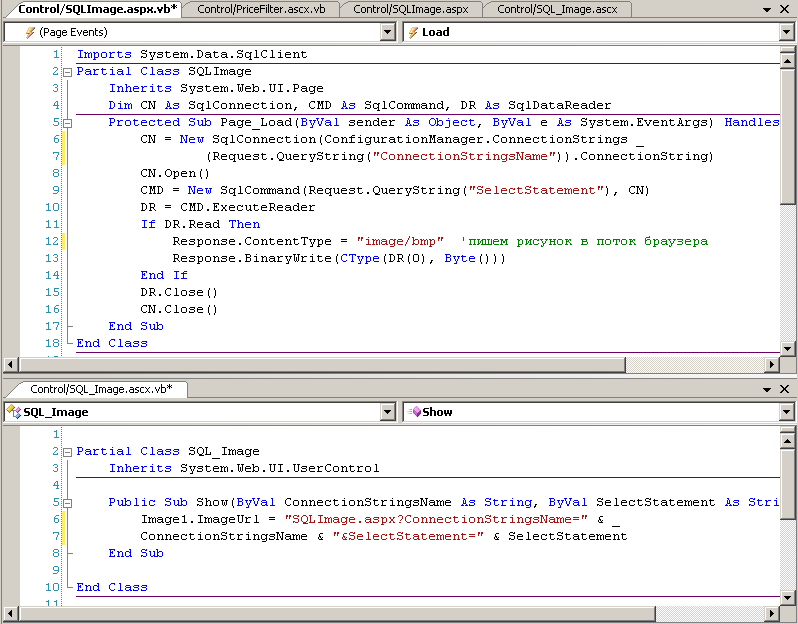Screen dimensions: 798x624
Task: Click the upper pane vertical scrollbar thumb
Action: pos(787,136)
